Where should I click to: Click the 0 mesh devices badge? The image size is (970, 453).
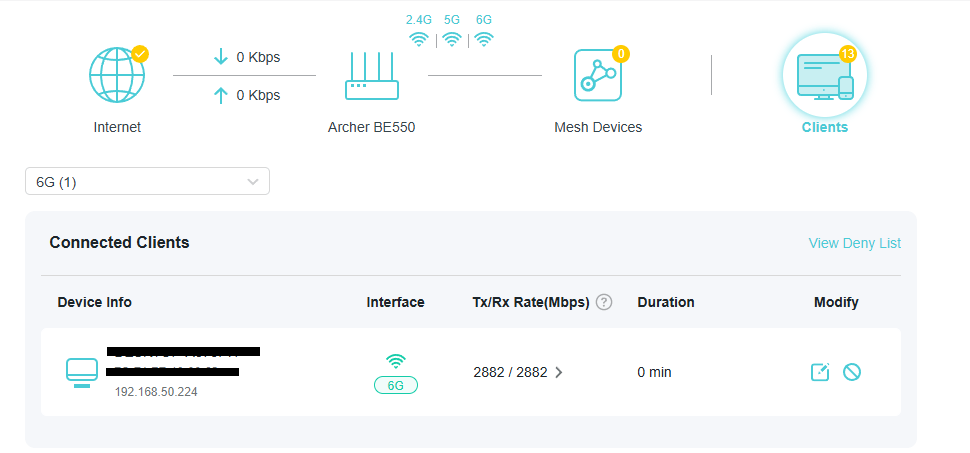621,54
